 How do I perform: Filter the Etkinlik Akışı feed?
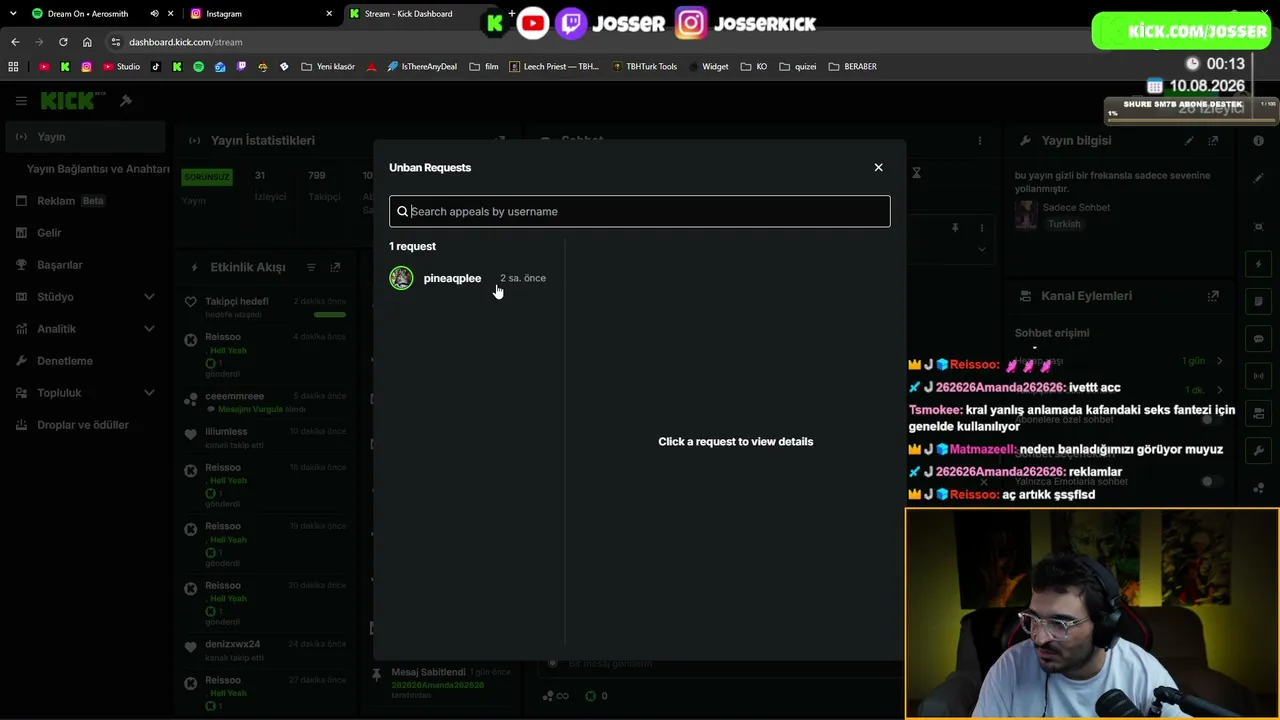coord(311,267)
